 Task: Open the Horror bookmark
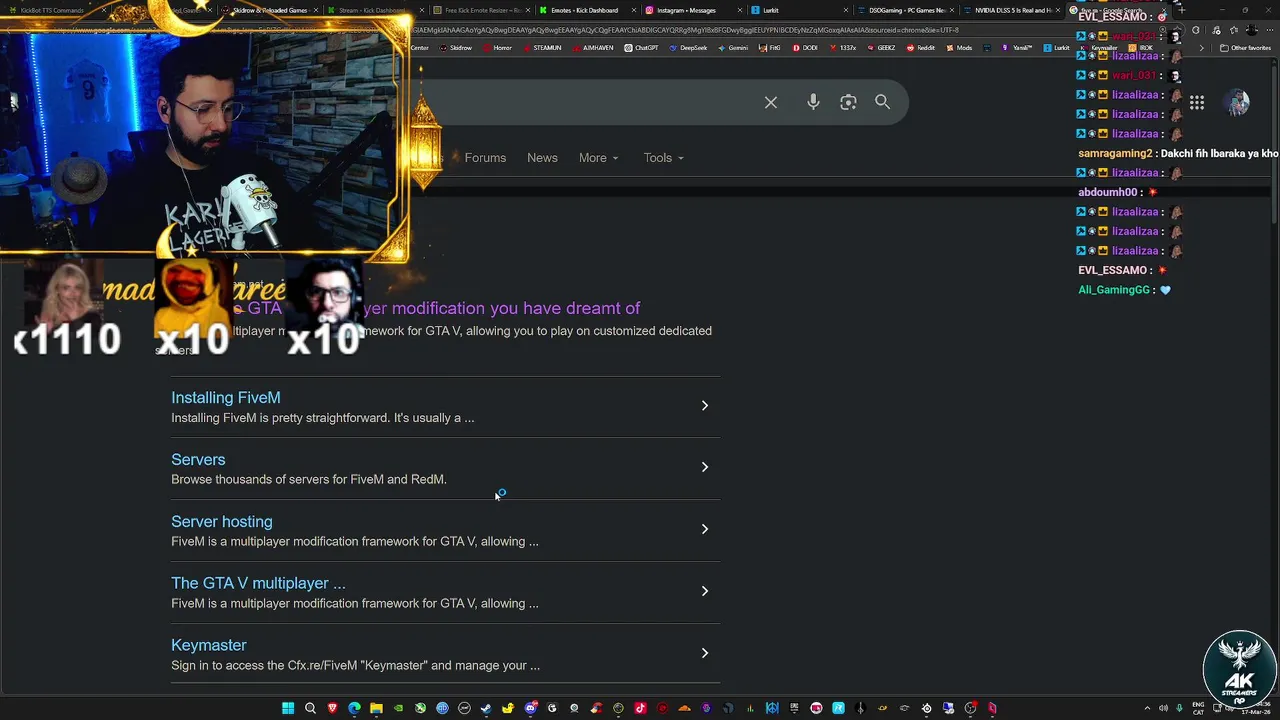pos(497,48)
